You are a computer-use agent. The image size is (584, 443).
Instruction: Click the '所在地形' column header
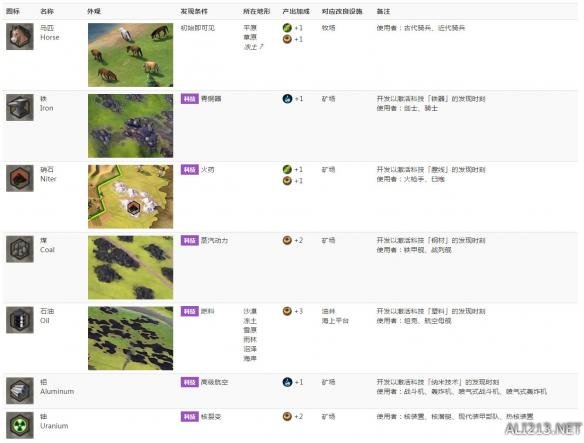(x=257, y=11)
